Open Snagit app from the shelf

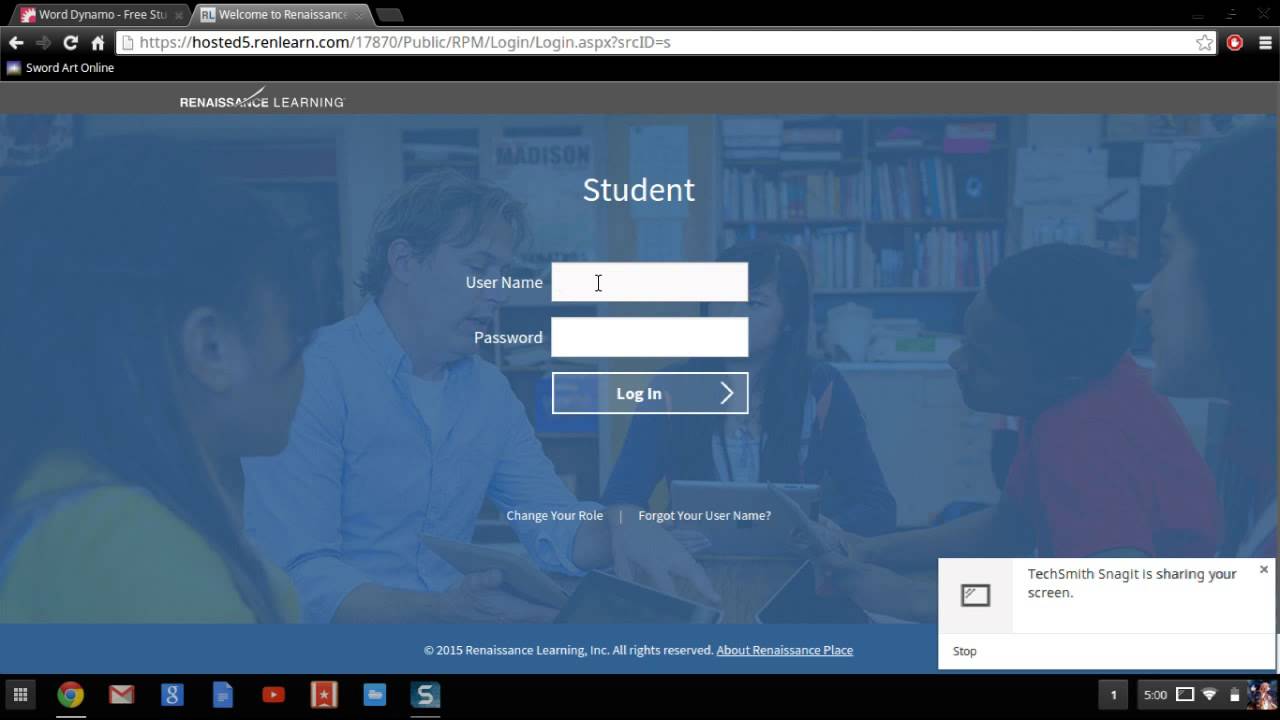point(426,695)
